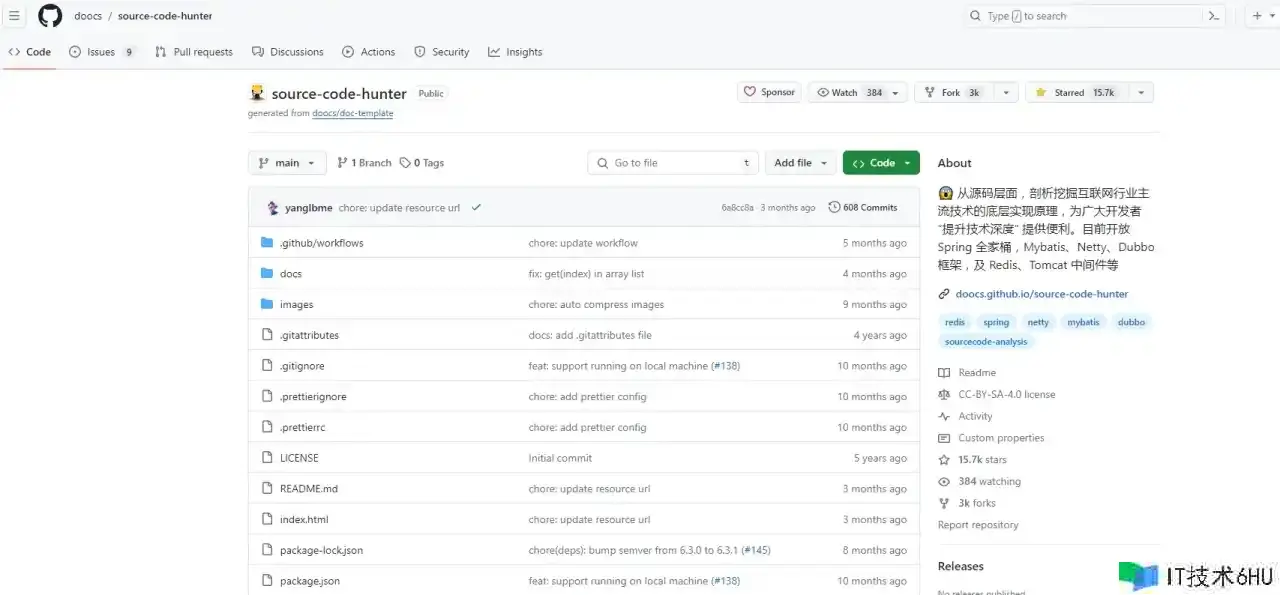Image resolution: width=1280 pixels, height=595 pixels.
Task: Click the redis topic tag
Action: click(955, 322)
